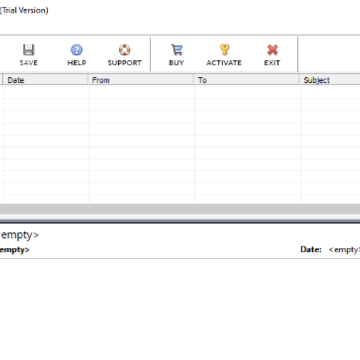Sort list by the From column header
Image resolution: width=360 pixels, height=360 pixels.
[141, 80]
